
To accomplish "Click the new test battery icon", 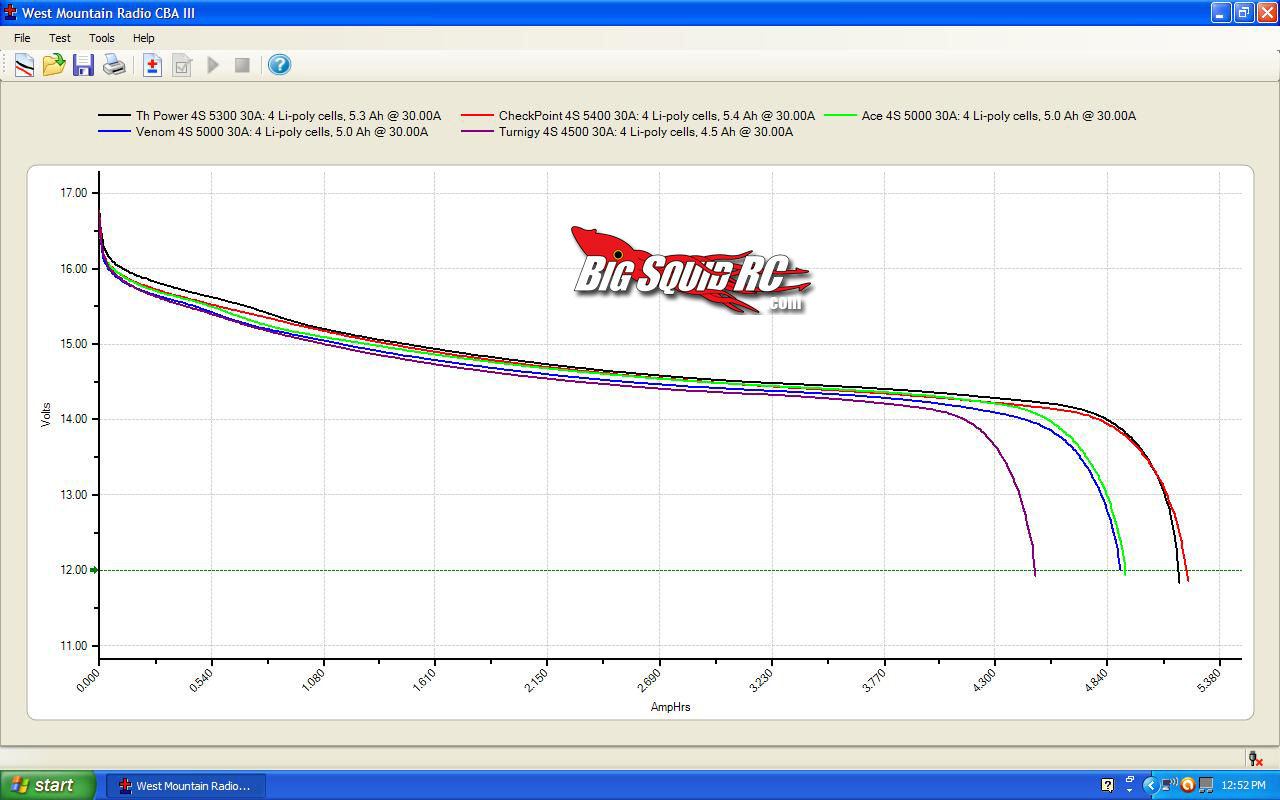I will (x=152, y=65).
